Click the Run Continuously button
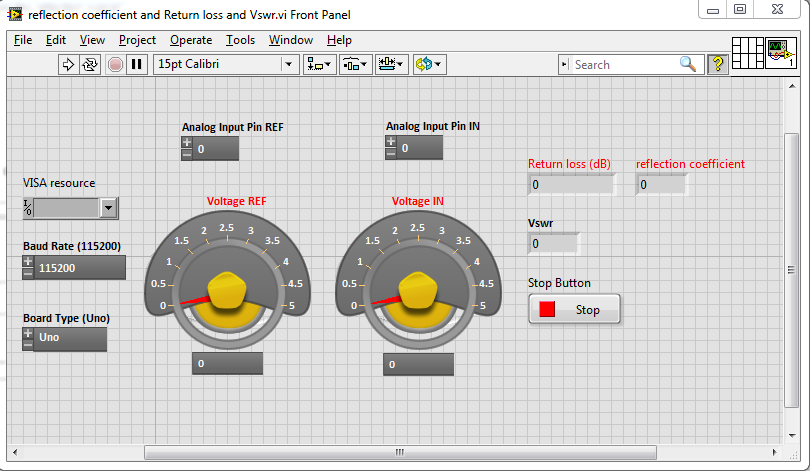 pyautogui.click(x=90, y=64)
